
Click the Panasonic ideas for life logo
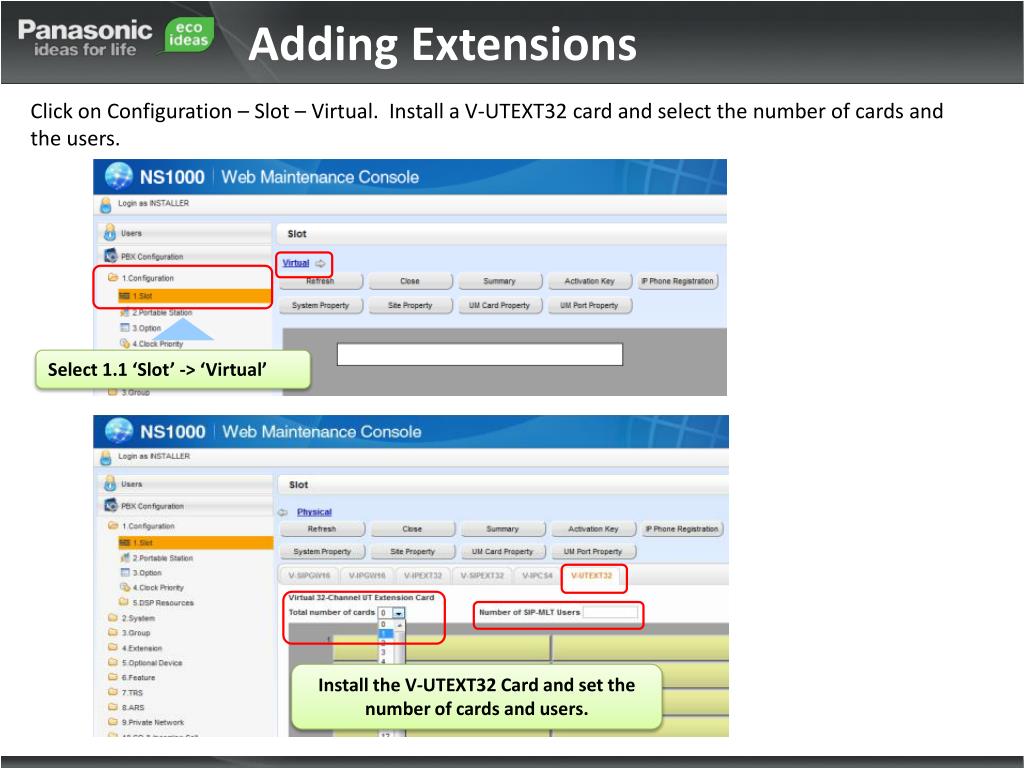[85, 37]
